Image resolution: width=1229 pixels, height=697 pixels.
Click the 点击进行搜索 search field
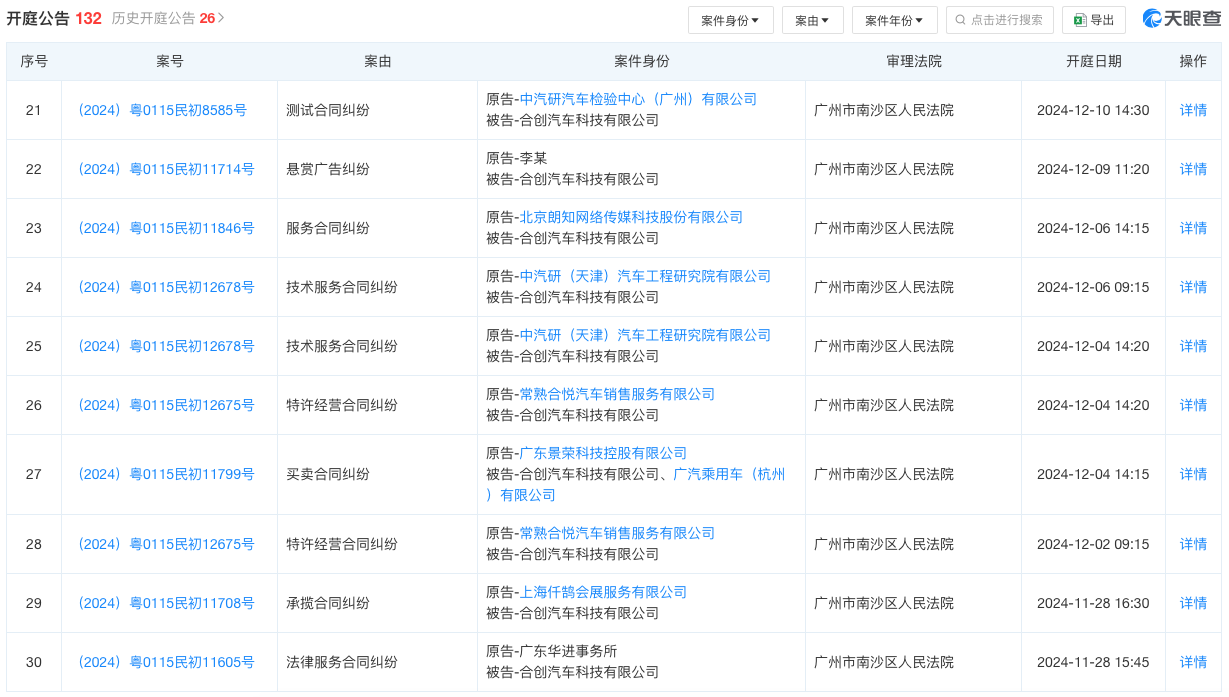click(1006, 20)
